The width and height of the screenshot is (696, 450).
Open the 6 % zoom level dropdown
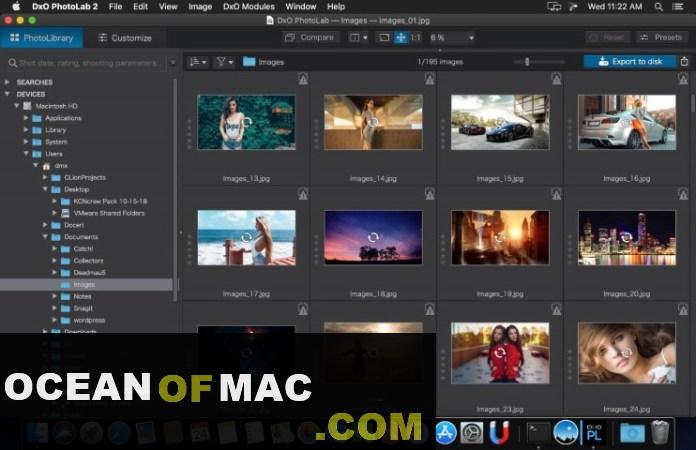click(451, 38)
